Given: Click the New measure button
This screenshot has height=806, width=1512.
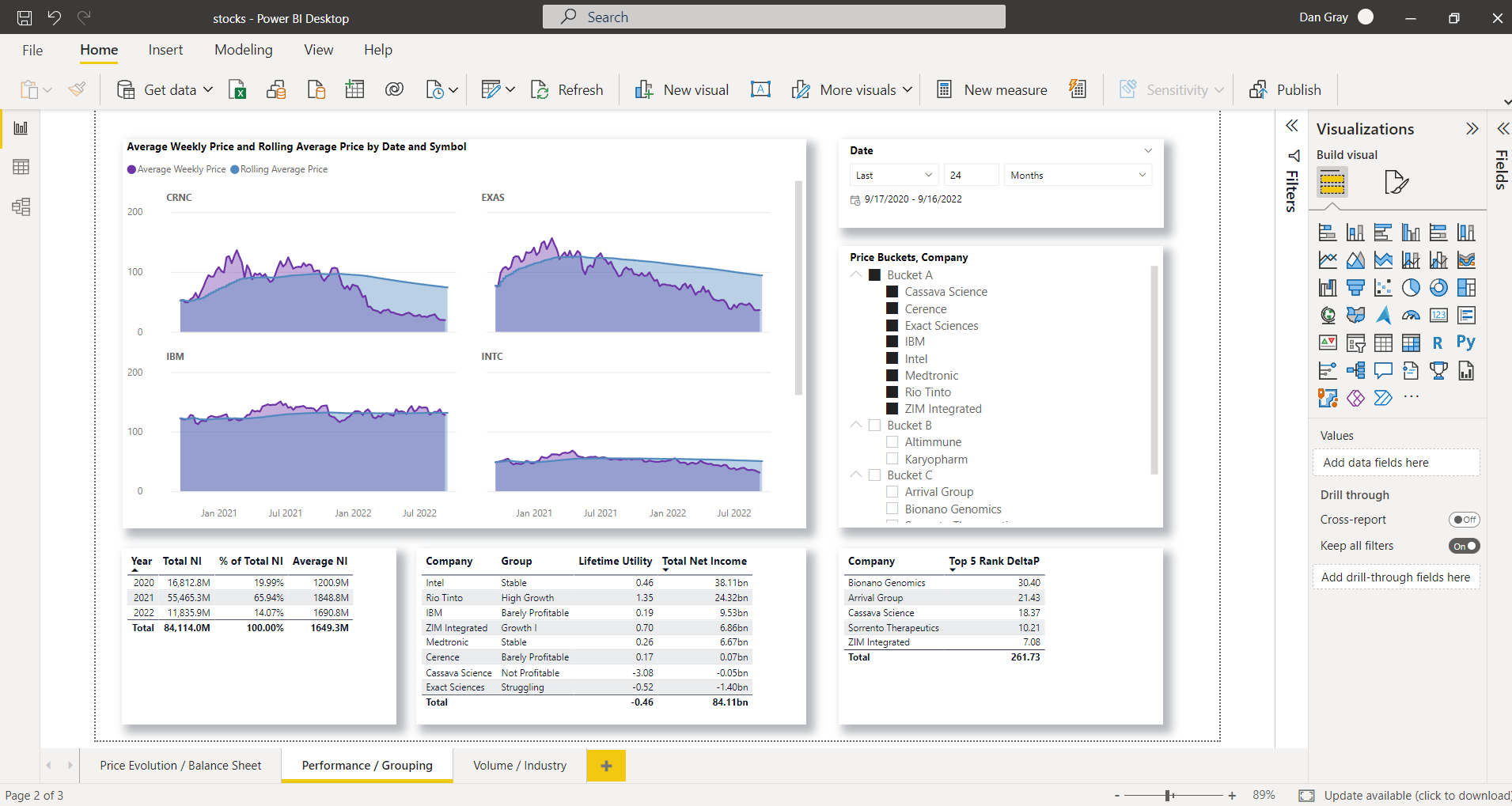Looking at the screenshot, I should point(992,89).
